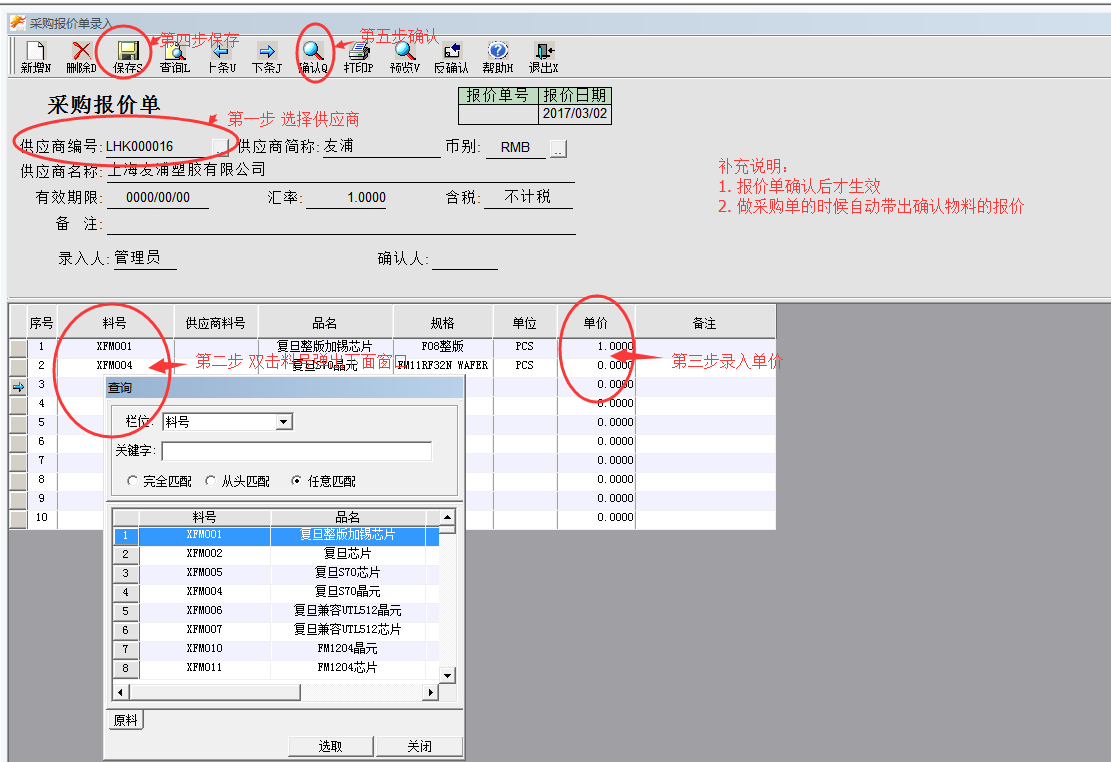
Task: Select the 完全匹配 radio option
Action: point(159,481)
